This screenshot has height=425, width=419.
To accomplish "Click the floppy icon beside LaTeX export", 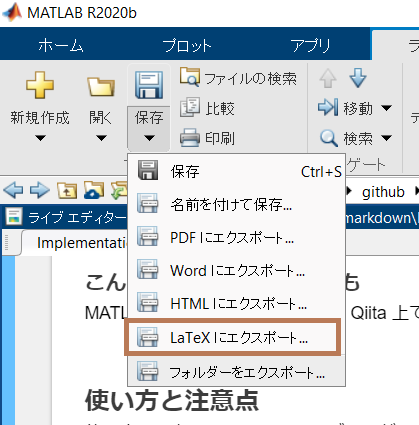I will (x=147, y=337).
